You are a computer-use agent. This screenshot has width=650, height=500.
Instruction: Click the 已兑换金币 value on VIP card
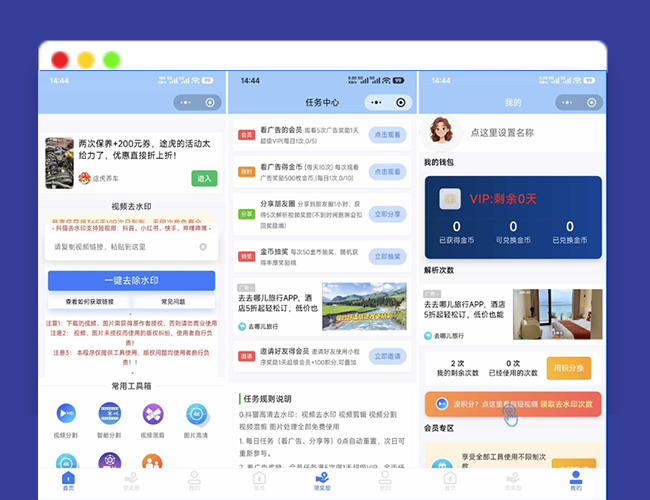click(x=570, y=226)
